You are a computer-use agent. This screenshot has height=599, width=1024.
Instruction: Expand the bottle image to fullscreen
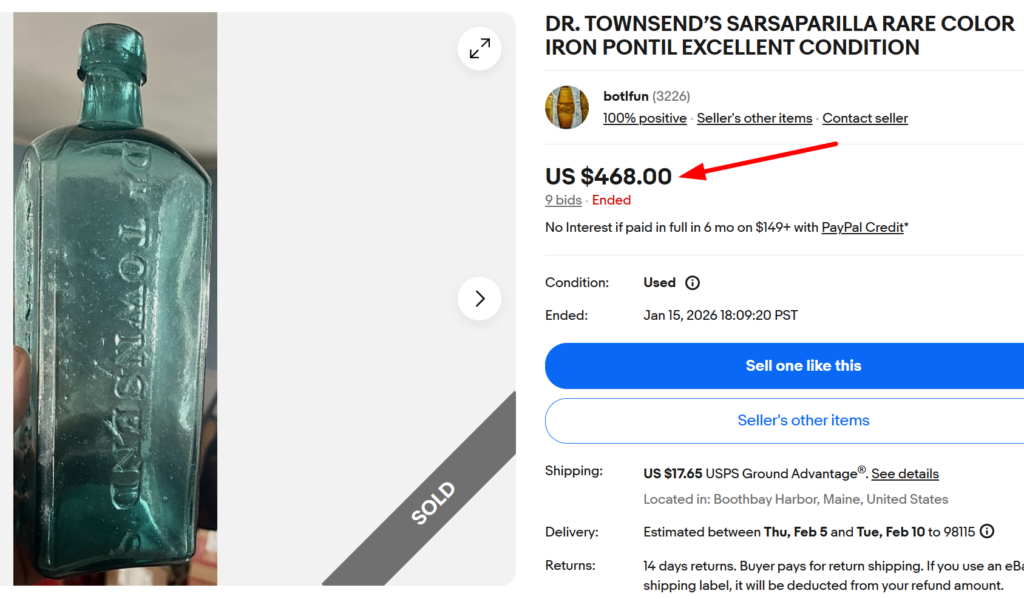480,48
